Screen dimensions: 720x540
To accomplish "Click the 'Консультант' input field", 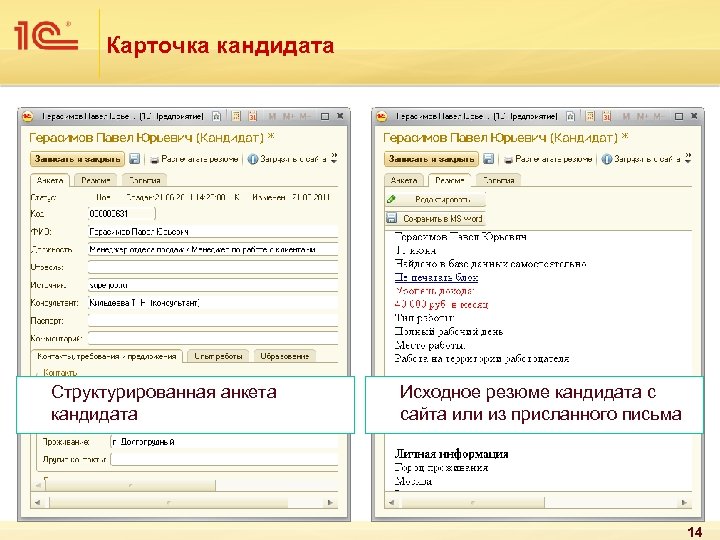I will (213, 303).
